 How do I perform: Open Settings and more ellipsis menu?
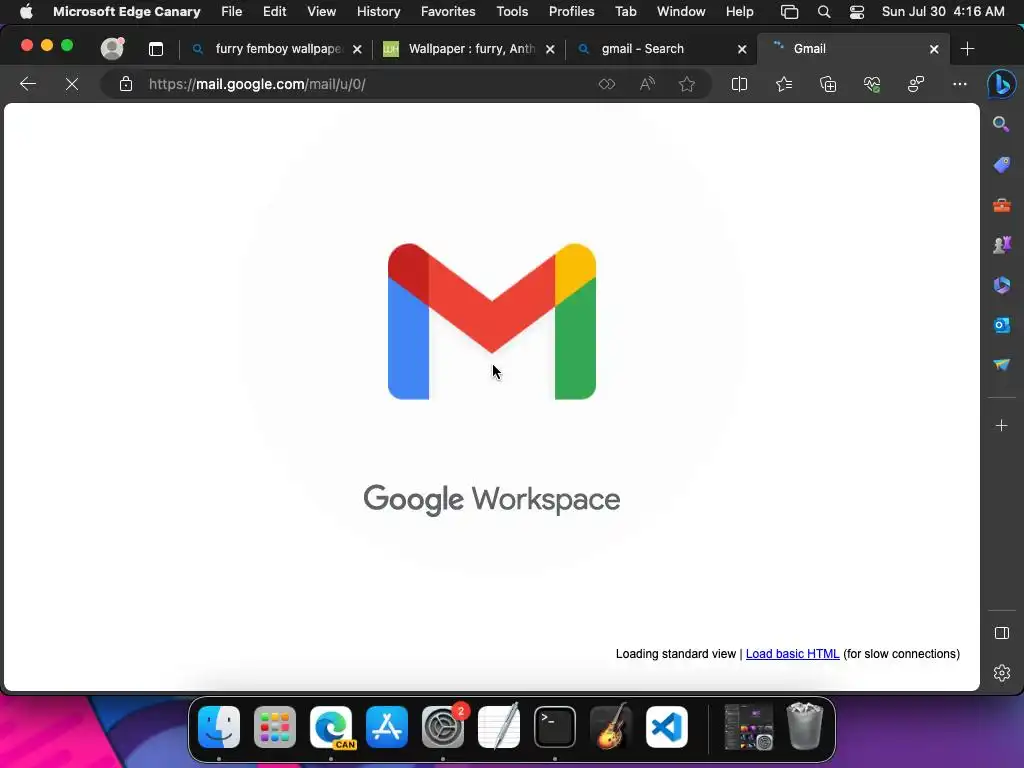click(x=959, y=84)
